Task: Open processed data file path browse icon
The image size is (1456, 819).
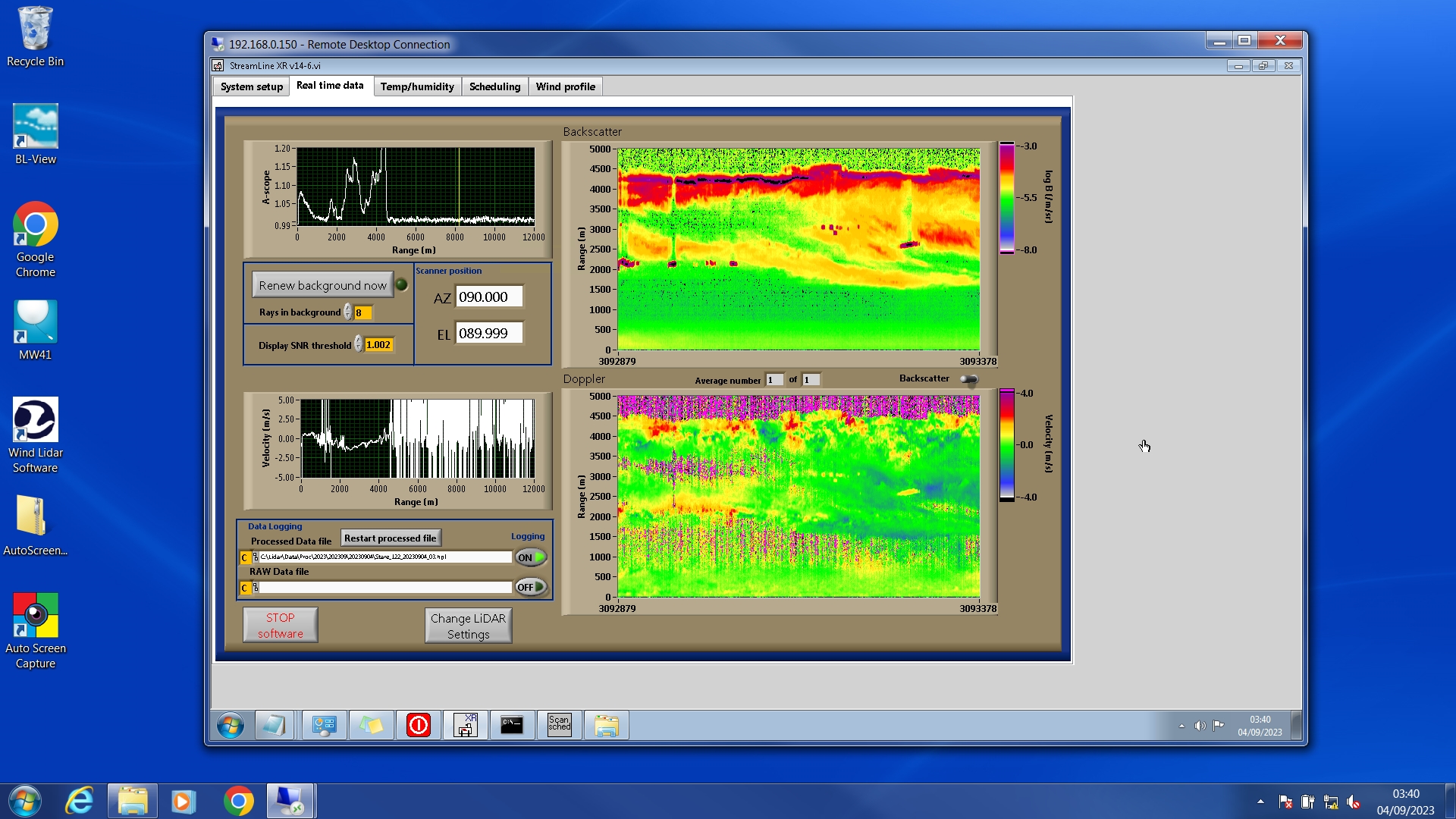Action: [x=256, y=557]
